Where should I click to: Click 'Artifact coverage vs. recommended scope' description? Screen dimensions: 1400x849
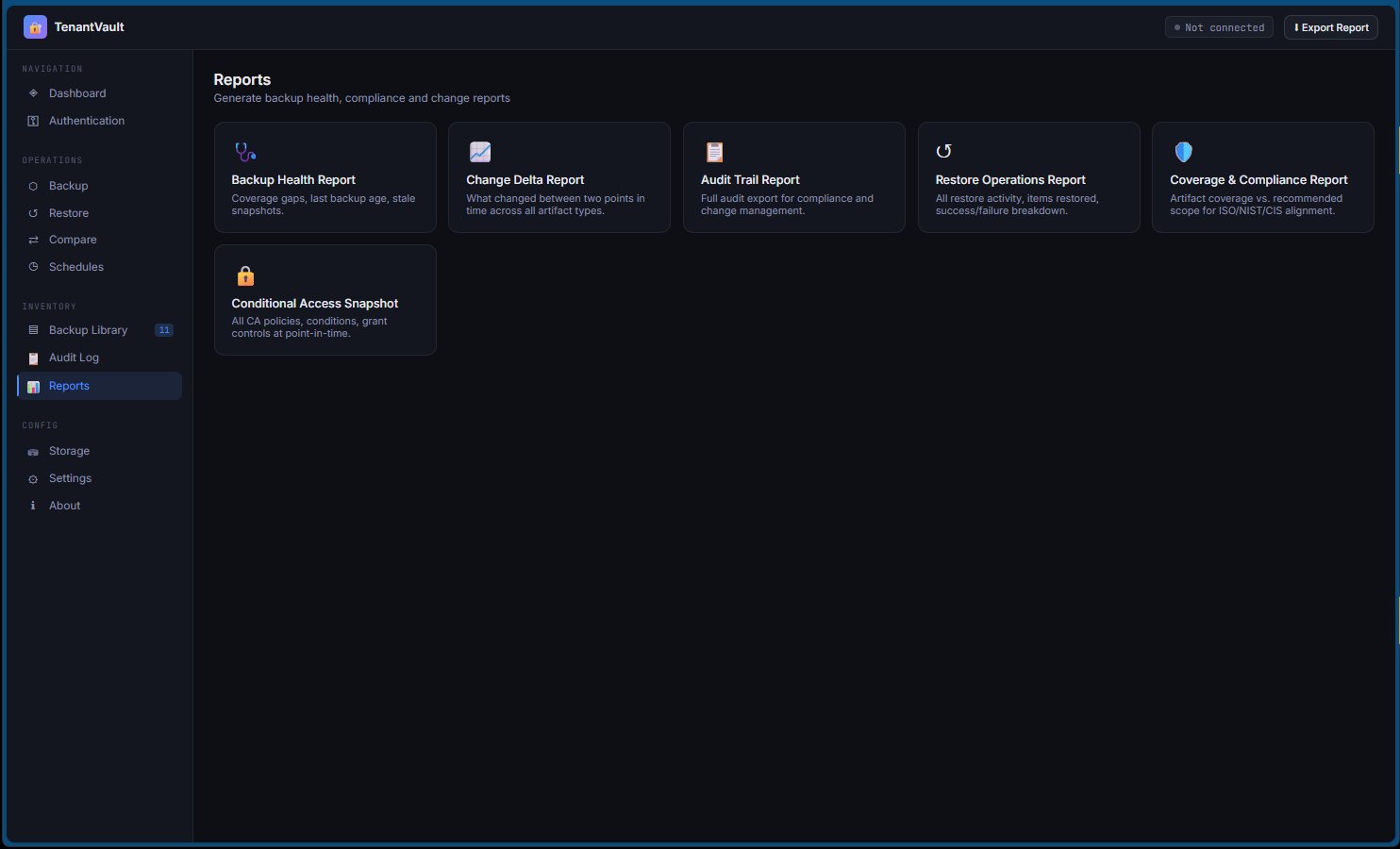1256,205
